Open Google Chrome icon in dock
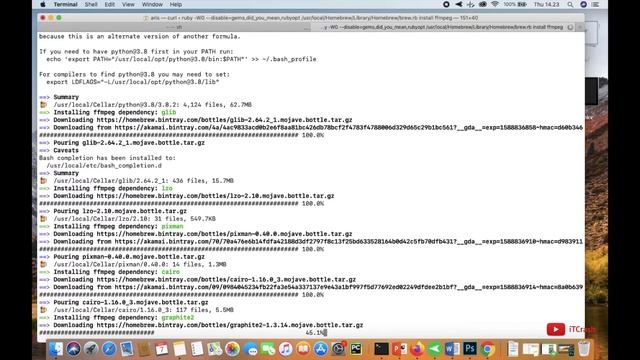Screen dimensions: 640x360 [487, 349]
